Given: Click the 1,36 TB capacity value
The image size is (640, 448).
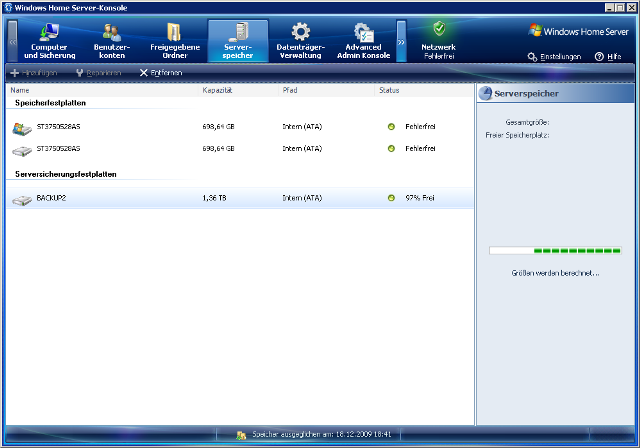Looking at the screenshot, I should pos(214,198).
